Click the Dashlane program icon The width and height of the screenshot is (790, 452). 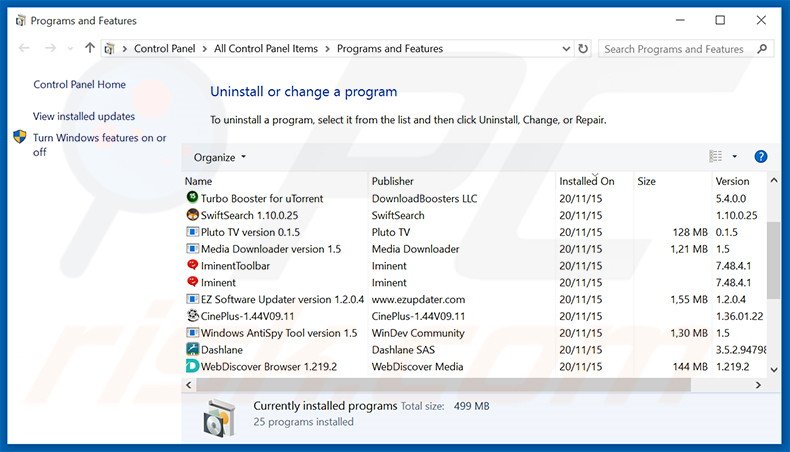pyautogui.click(x=192, y=349)
